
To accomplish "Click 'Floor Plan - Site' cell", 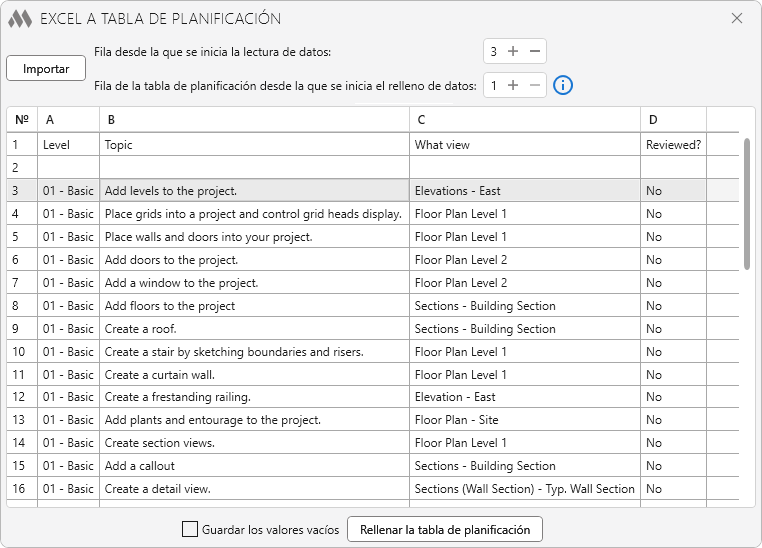I will (524, 420).
